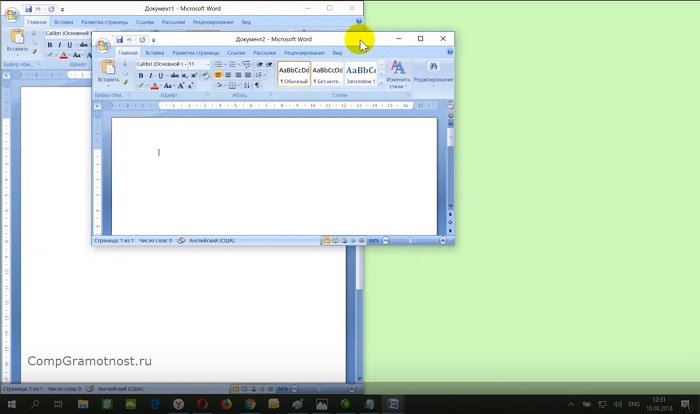
Task: Toggle Underline in Документ2 ribbon
Action: (161, 75)
